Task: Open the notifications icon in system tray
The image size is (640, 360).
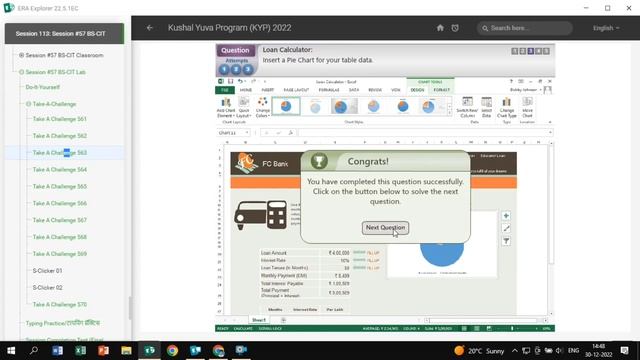Action: (624, 350)
